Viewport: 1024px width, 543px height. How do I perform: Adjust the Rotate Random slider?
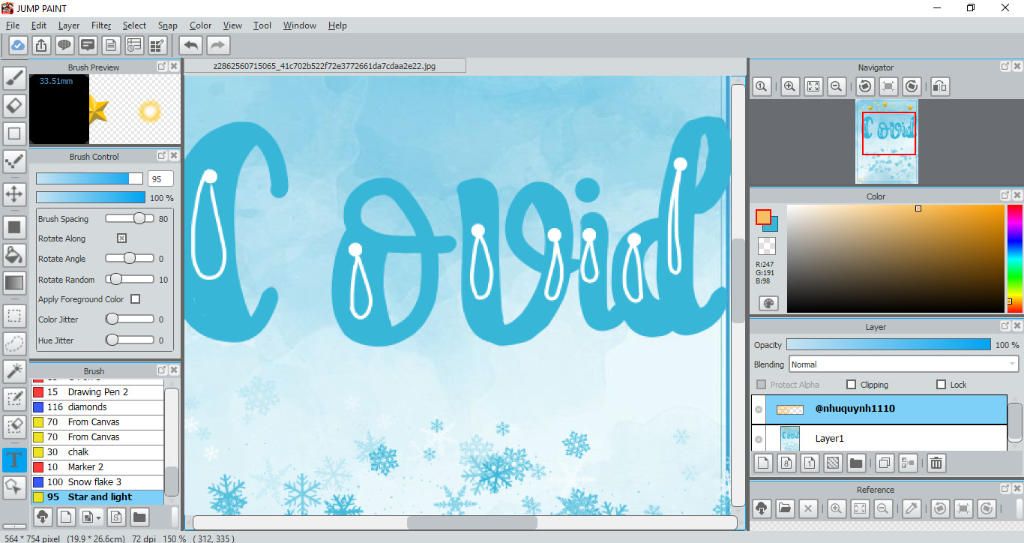coord(129,279)
